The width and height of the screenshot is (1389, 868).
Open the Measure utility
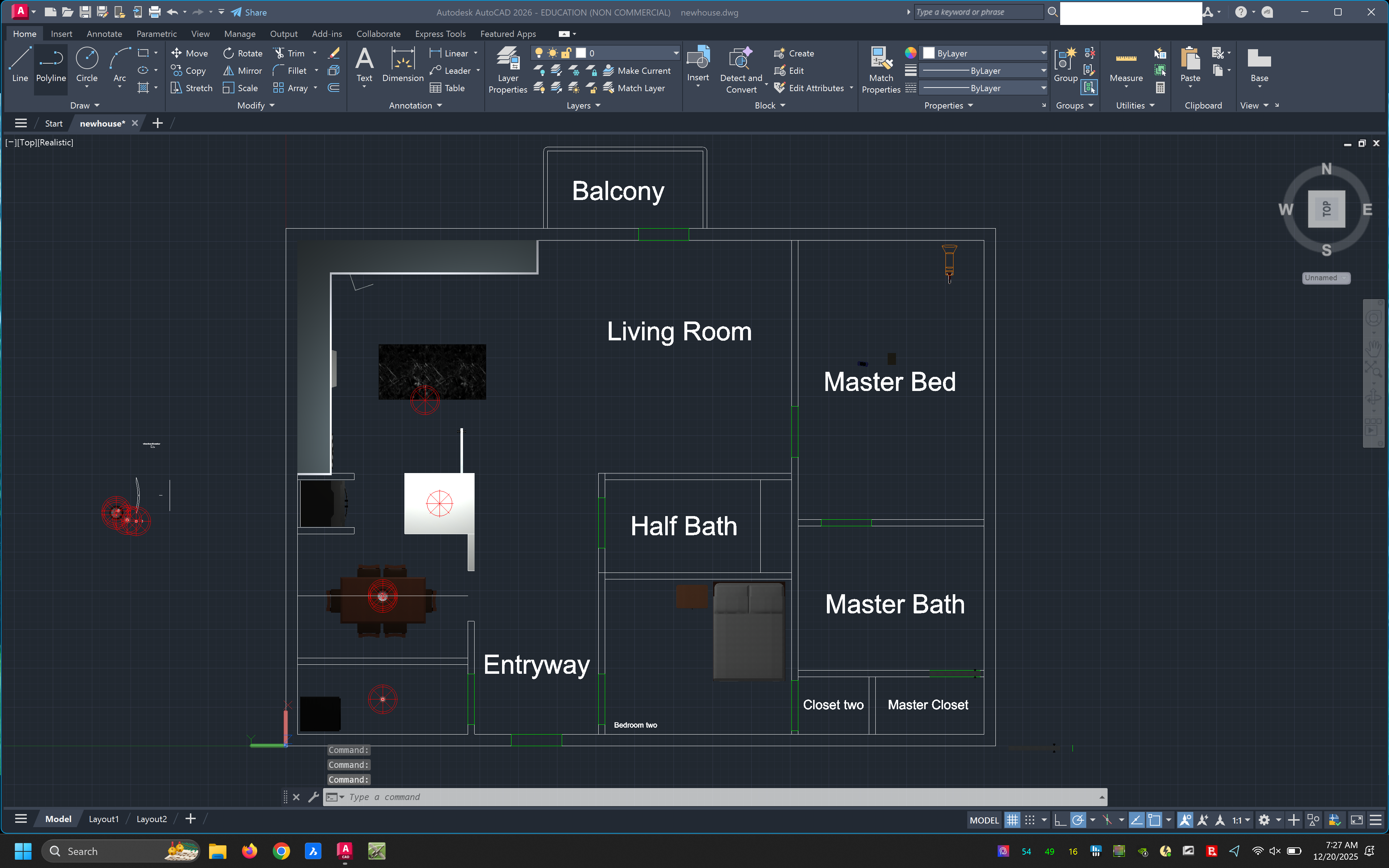(x=1126, y=65)
